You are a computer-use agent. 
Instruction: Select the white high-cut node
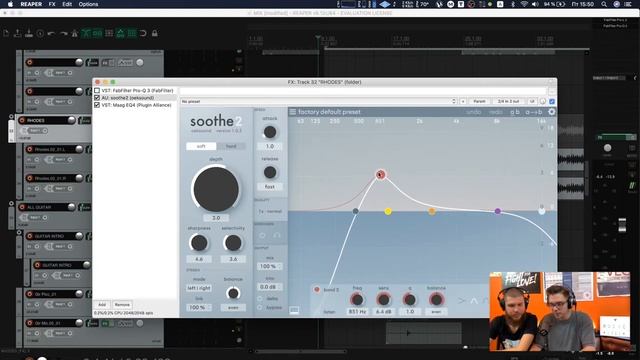tap(542, 211)
